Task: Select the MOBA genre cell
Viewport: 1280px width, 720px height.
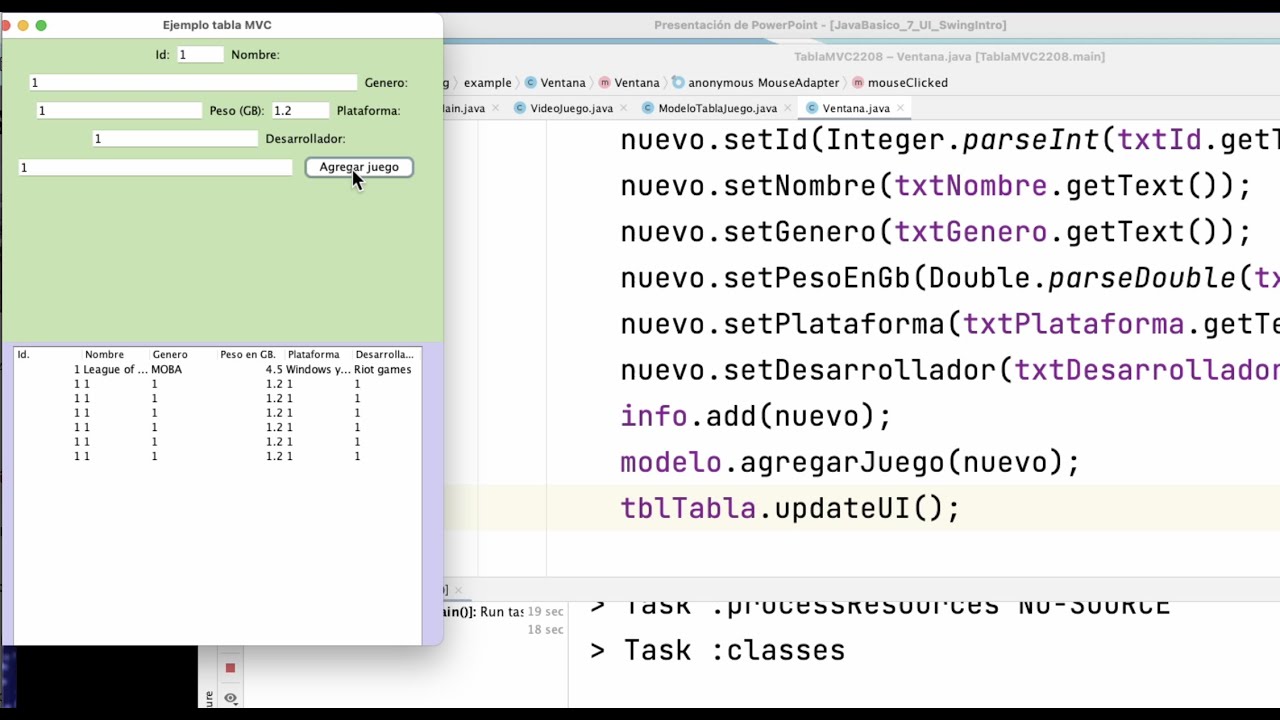Action: [x=183, y=369]
